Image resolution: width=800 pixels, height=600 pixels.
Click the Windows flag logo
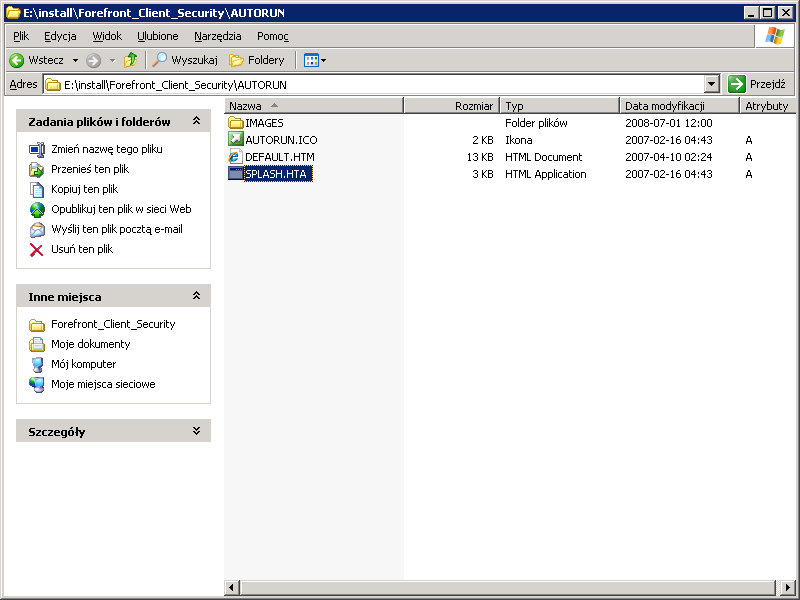coord(774,36)
